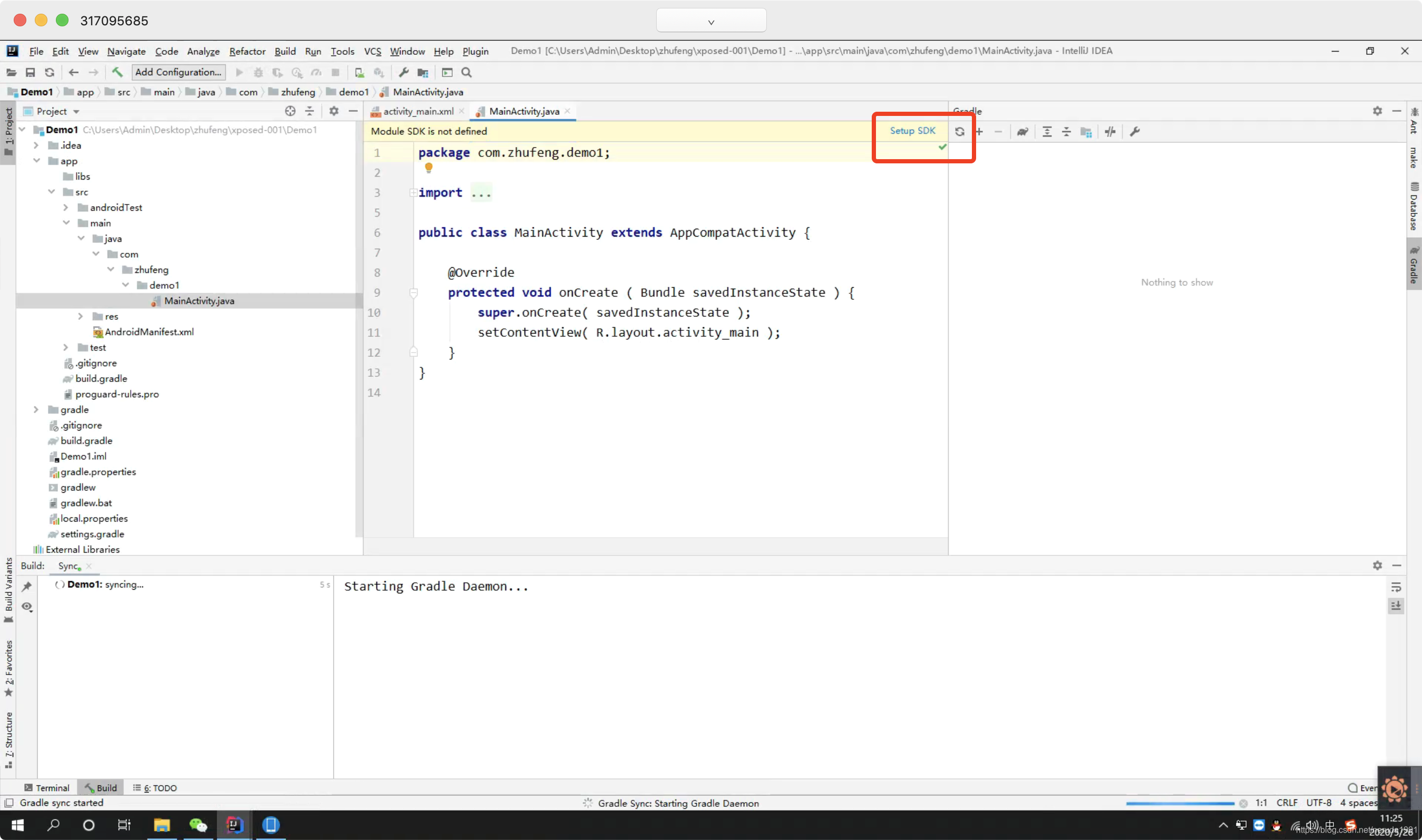
Task: Open the Analyze menu
Action: [x=203, y=51]
